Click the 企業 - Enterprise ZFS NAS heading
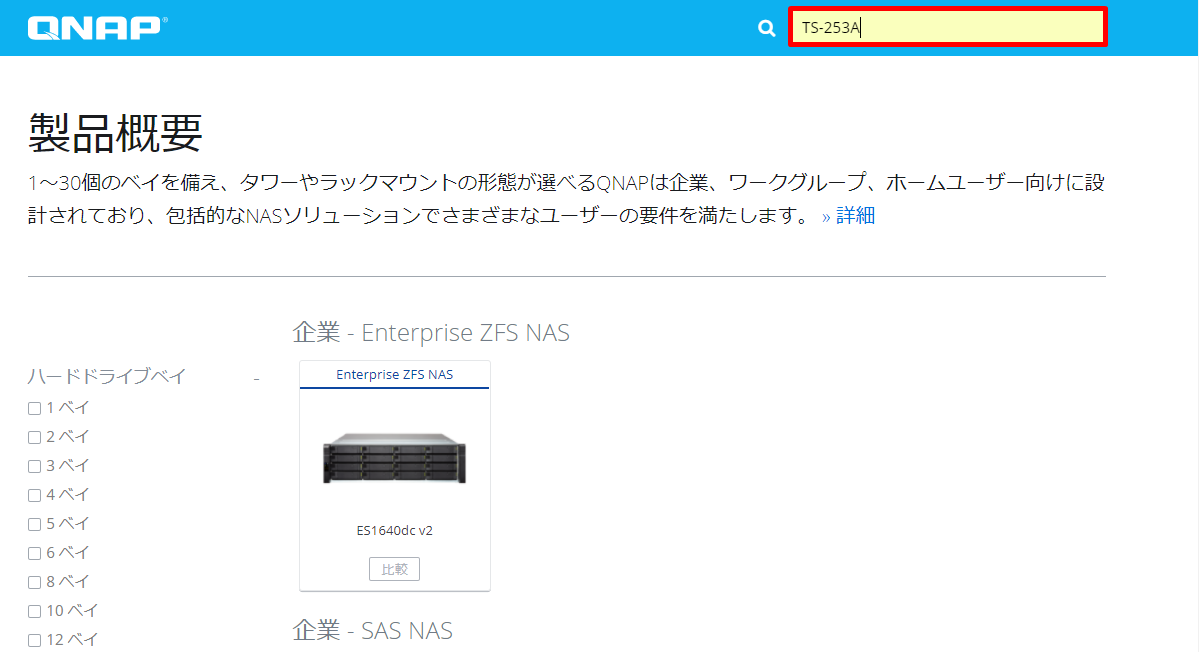This screenshot has width=1199, height=652. [431, 333]
